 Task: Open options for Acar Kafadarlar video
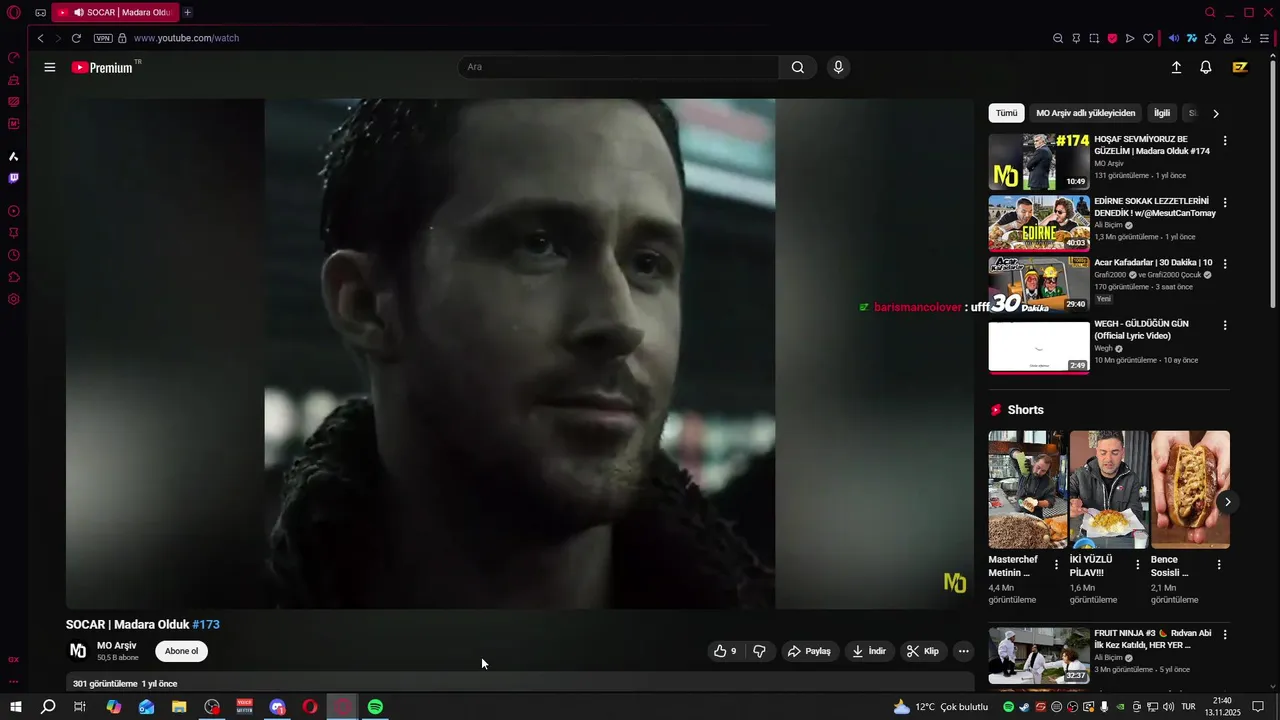click(1225, 264)
